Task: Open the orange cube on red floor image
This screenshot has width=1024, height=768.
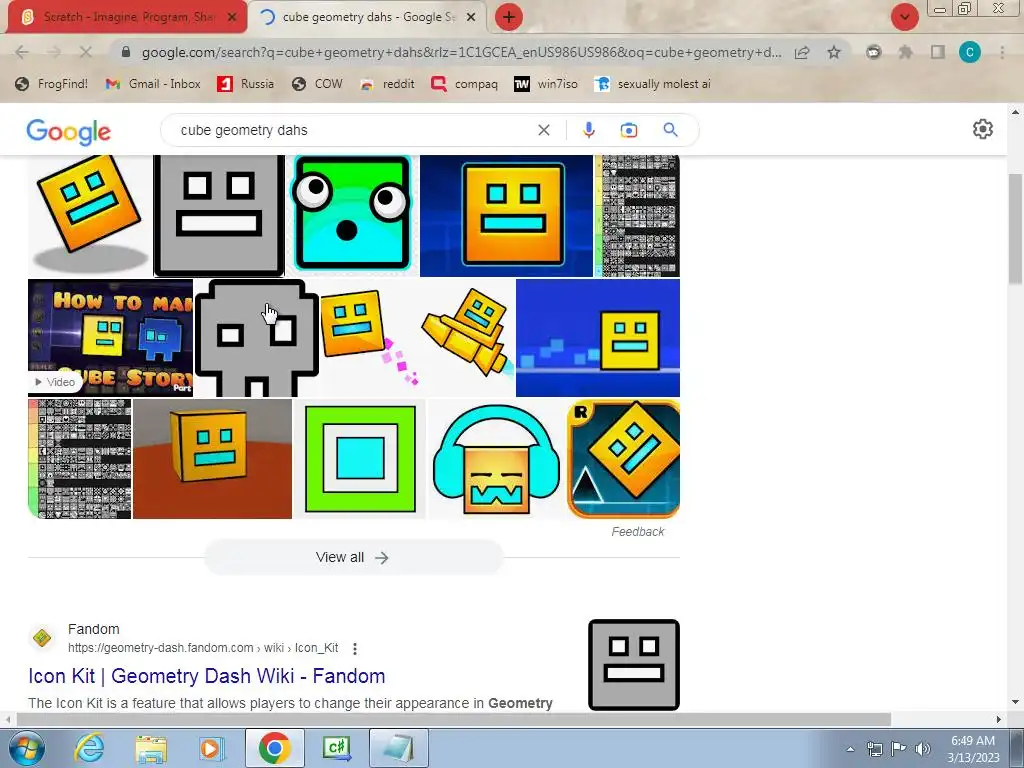Action: pyautogui.click(x=212, y=459)
